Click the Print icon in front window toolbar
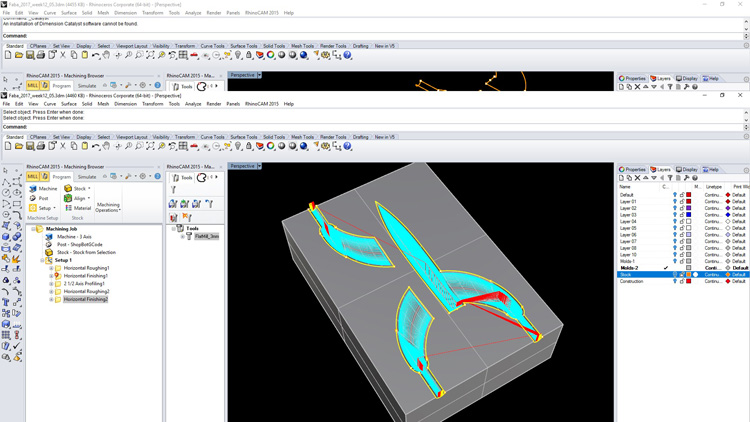The image size is (750, 422). coord(41,146)
